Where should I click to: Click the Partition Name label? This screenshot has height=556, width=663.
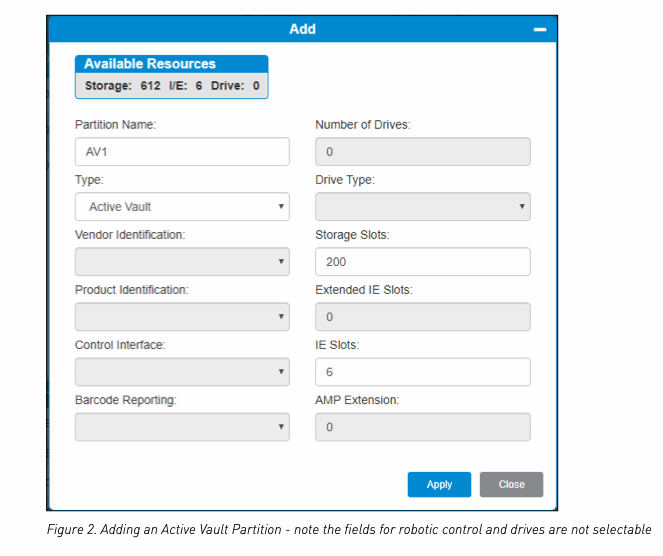point(116,125)
